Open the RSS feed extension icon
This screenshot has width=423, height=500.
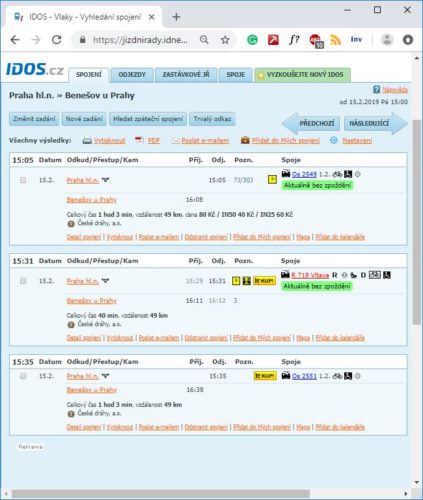click(336, 40)
